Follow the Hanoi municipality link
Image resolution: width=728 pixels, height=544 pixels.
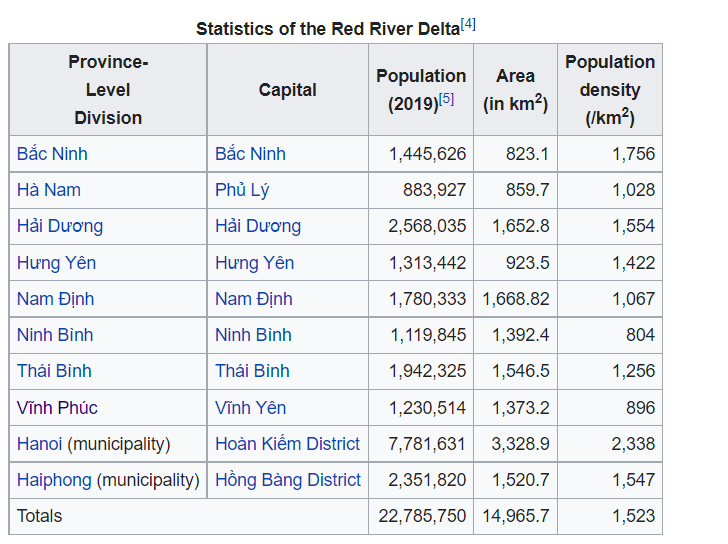point(40,444)
